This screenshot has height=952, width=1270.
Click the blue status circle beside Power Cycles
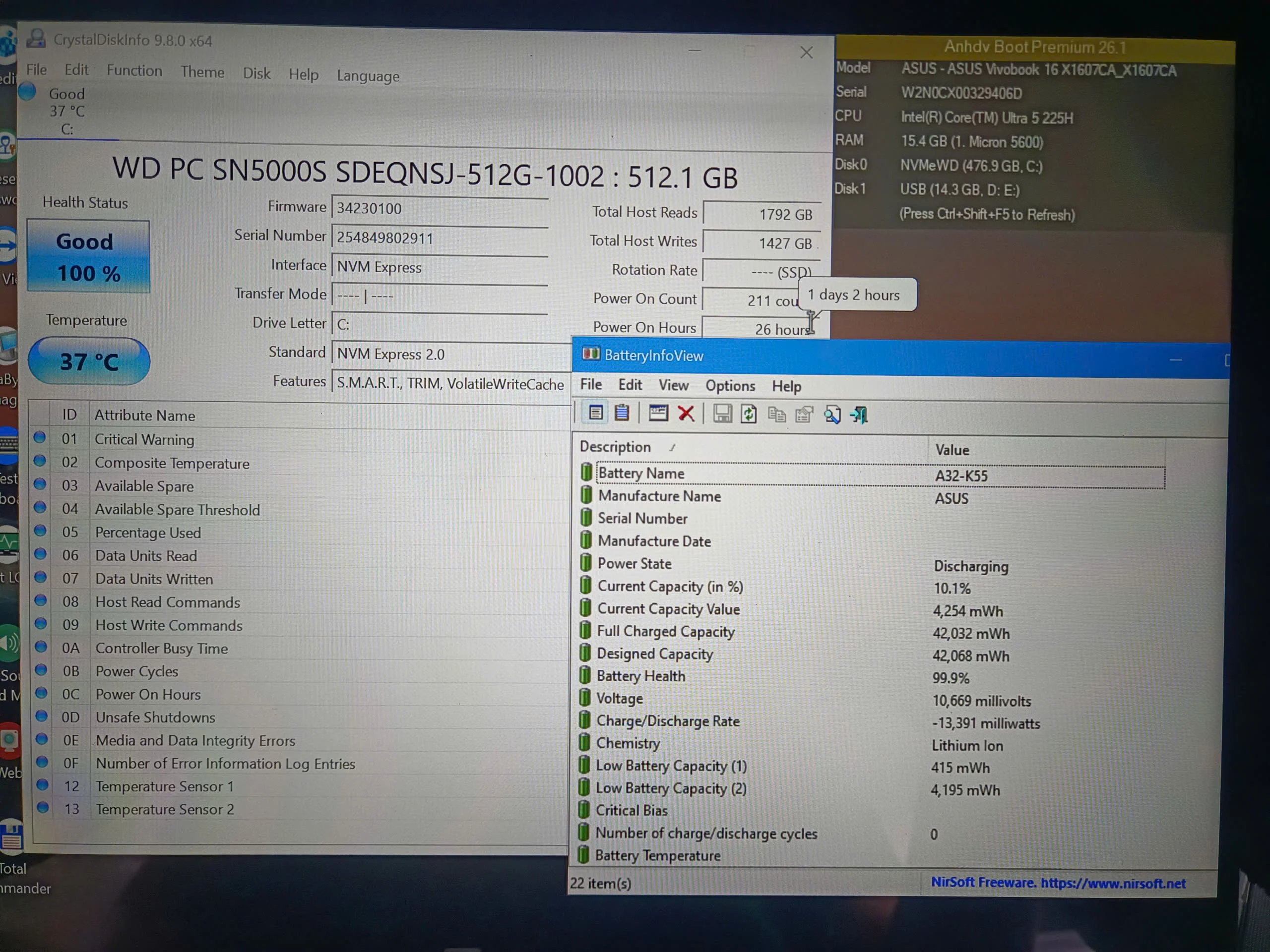(41, 670)
